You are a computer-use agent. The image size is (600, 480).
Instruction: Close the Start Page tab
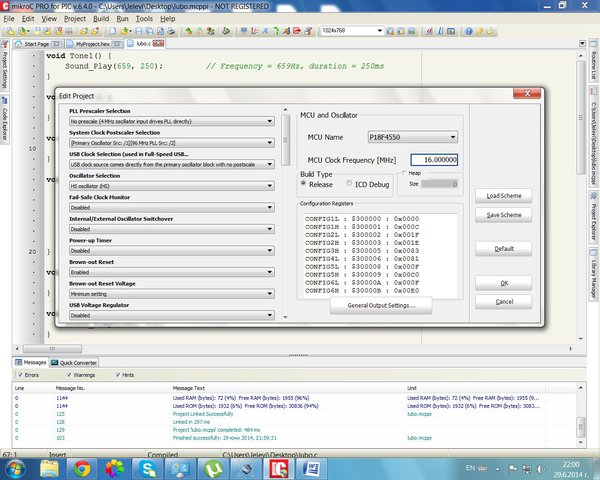tap(56, 44)
